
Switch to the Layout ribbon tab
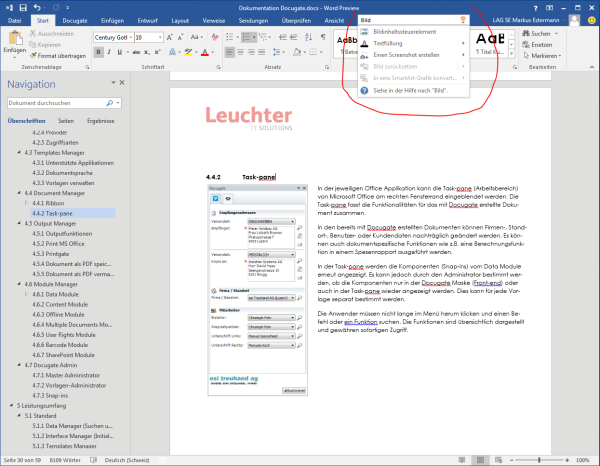point(180,21)
